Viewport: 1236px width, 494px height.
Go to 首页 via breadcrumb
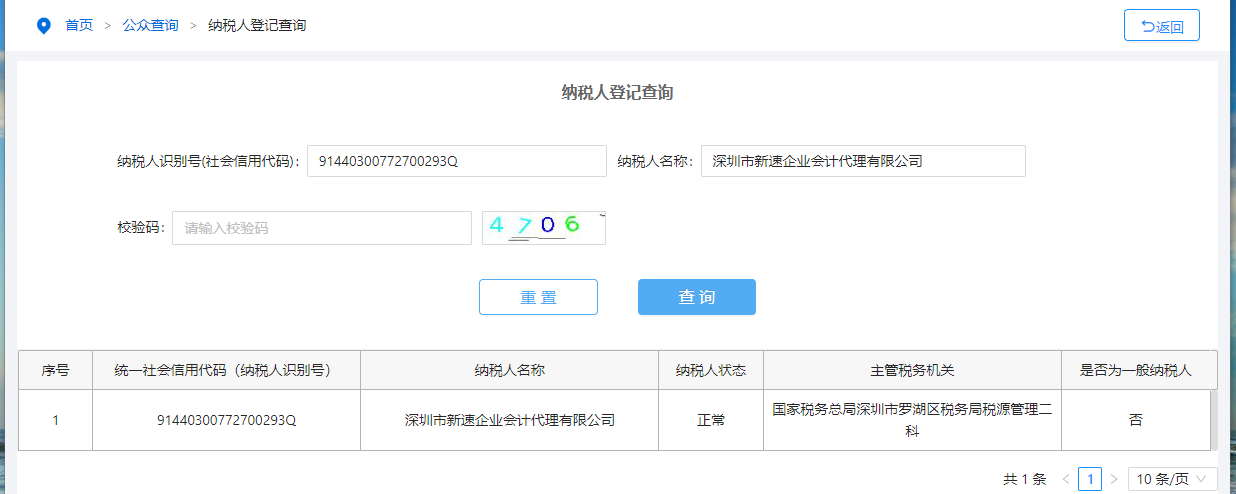pyautogui.click(x=79, y=26)
